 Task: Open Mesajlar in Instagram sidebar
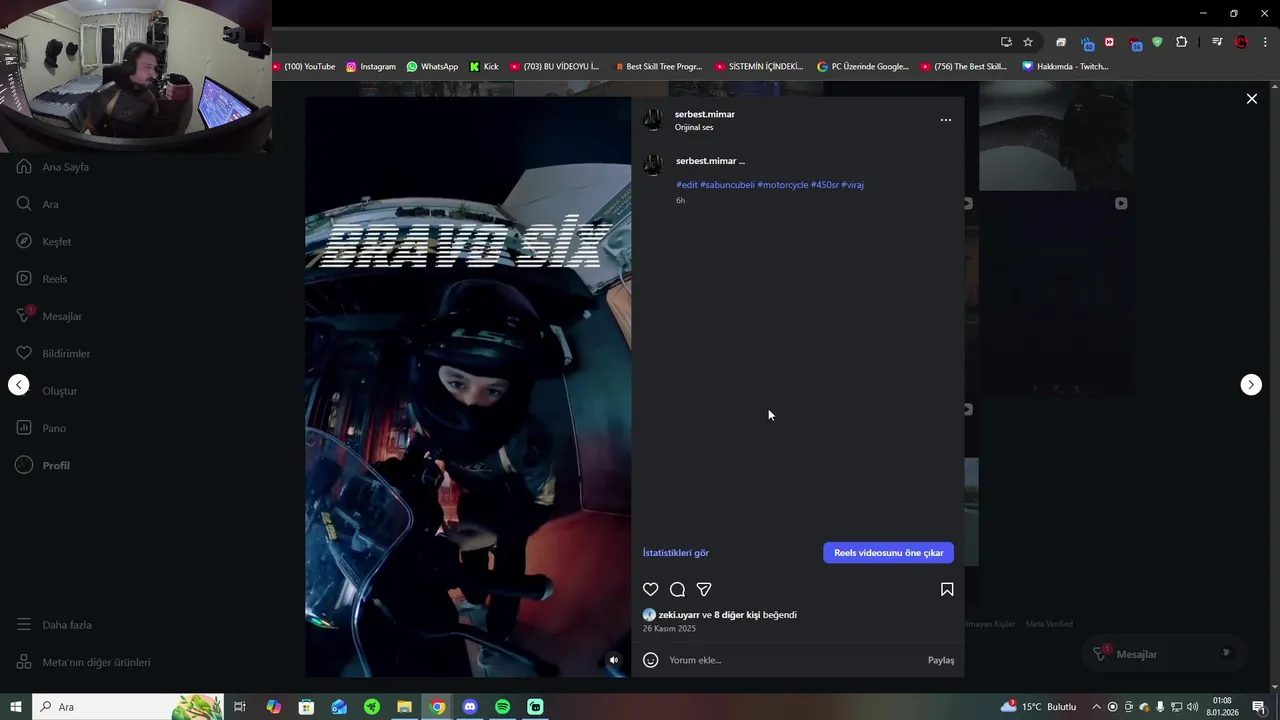[49, 316]
